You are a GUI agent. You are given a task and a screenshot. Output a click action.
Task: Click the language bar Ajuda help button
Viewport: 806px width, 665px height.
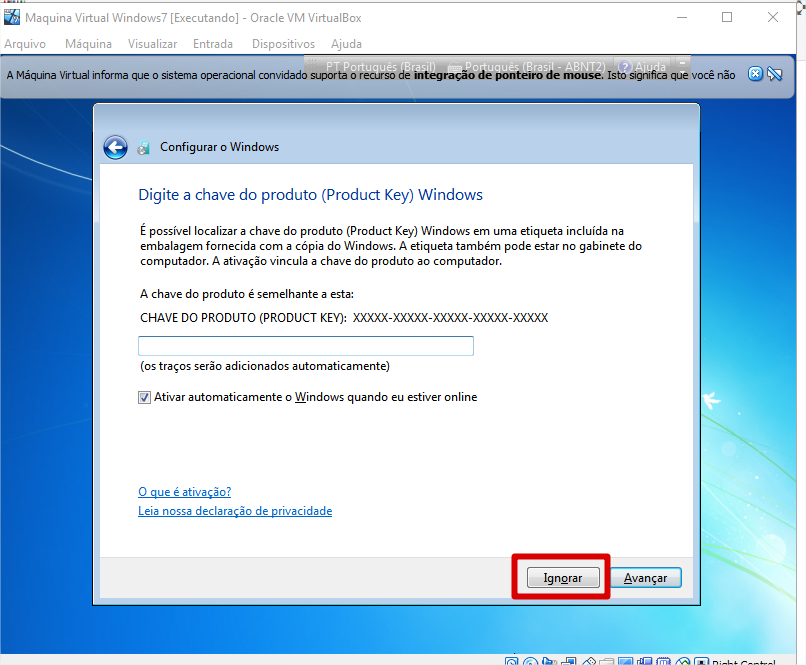[642, 67]
